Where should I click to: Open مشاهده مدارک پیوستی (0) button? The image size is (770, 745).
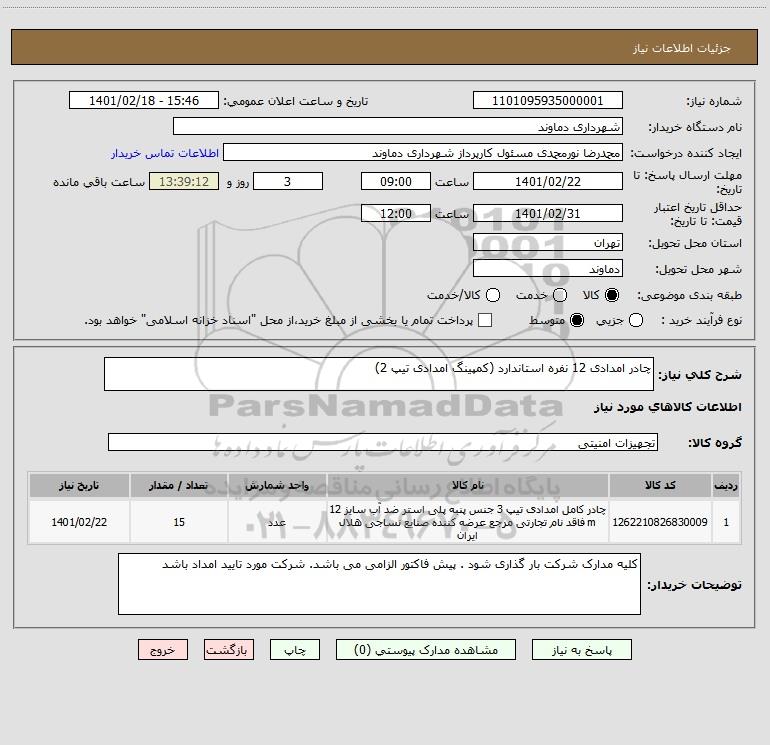[x=426, y=650]
